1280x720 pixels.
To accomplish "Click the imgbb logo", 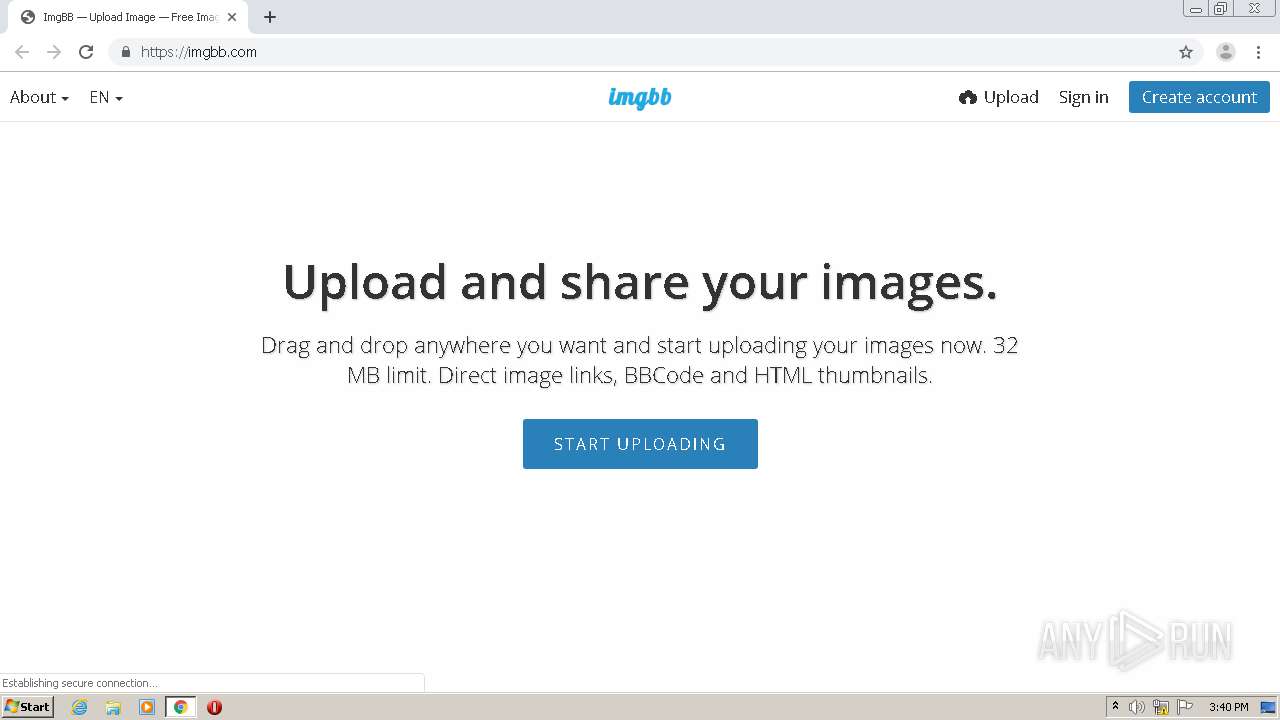I will click(x=640, y=97).
